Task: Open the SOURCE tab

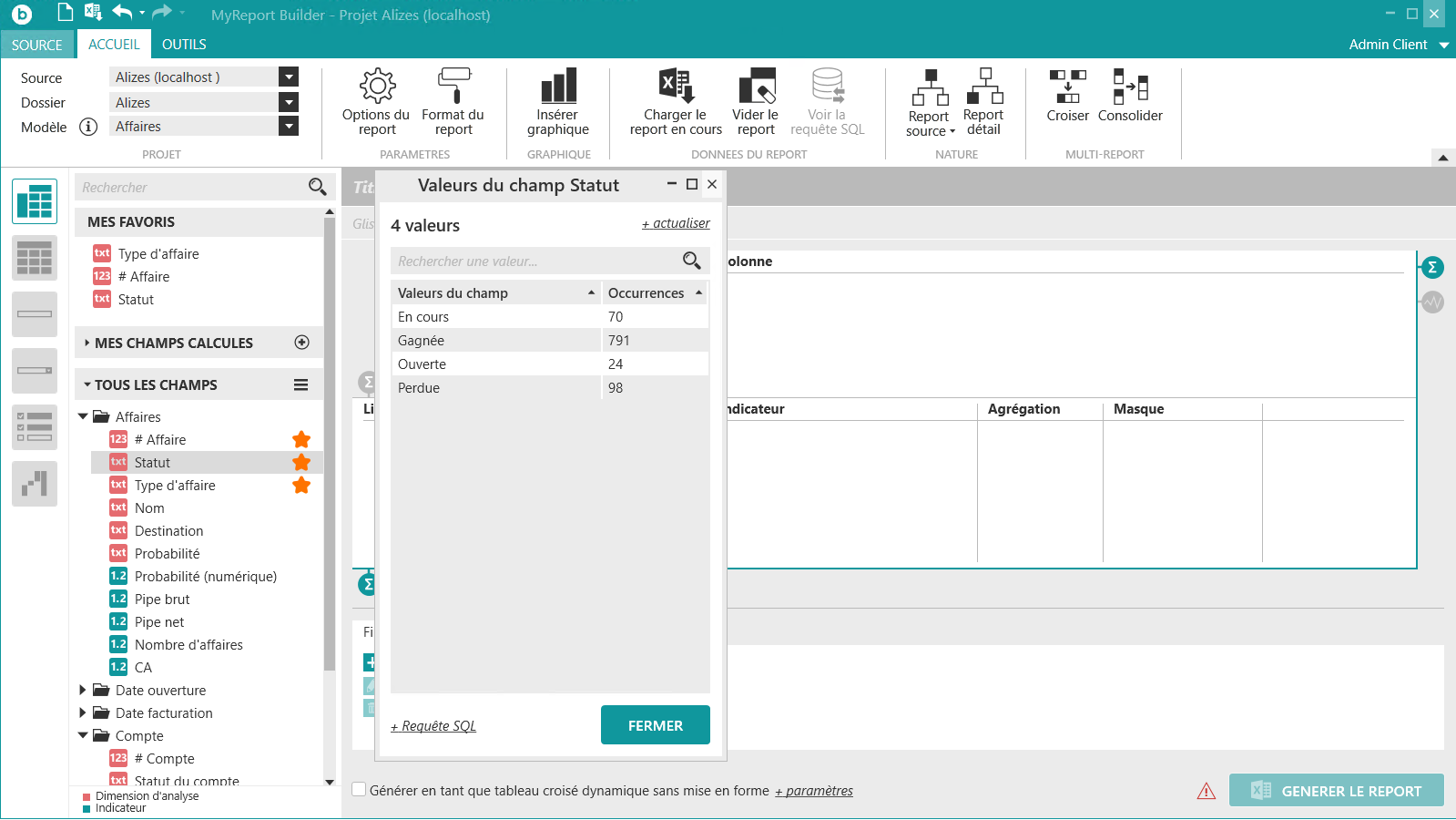Action: [x=37, y=45]
